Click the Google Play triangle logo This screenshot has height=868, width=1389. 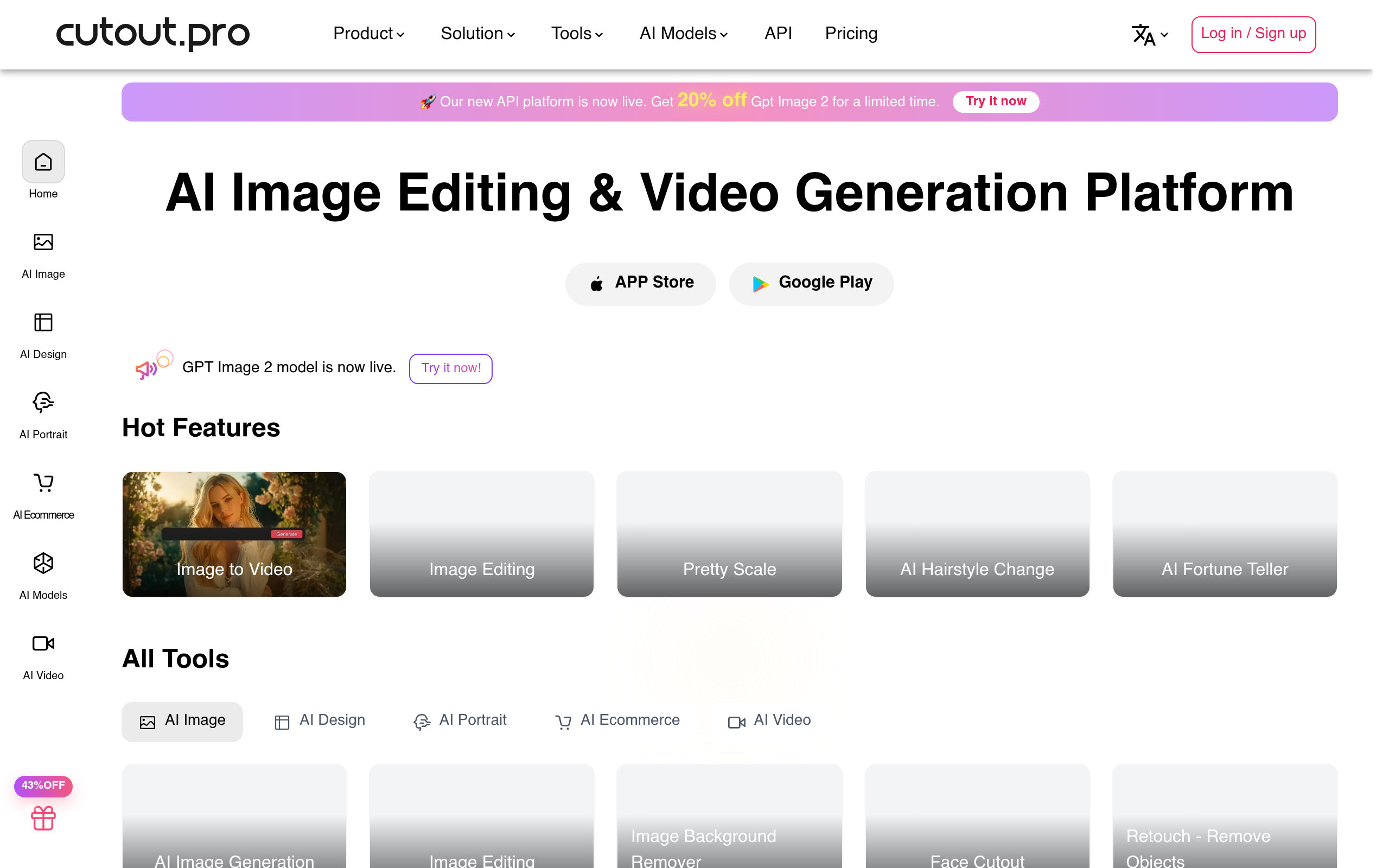(x=761, y=284)
